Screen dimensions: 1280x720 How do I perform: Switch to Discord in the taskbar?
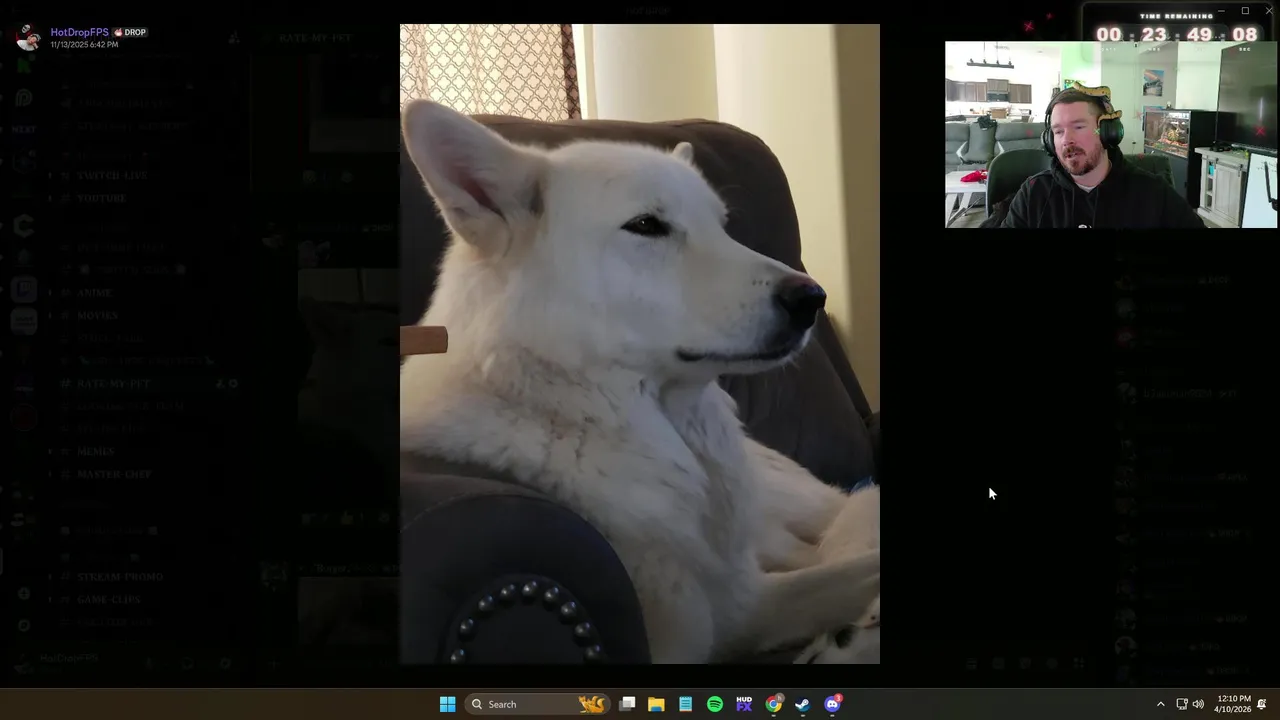[832, 704]
